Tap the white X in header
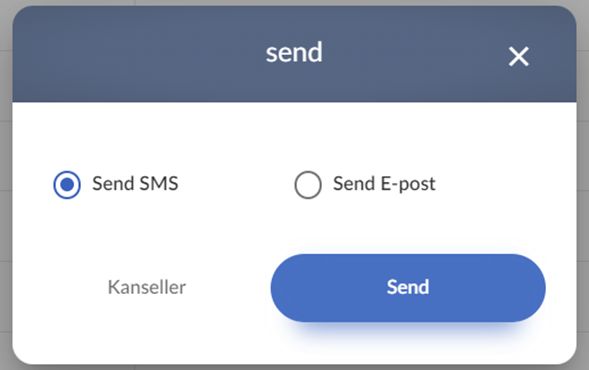 point(519,57)
